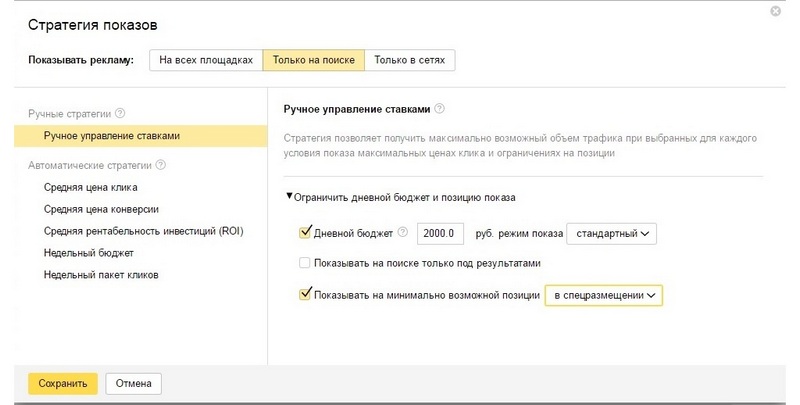Click the Показывать рекламу: label
Image resolution: width=800 pixels, height=405 pixels.
[81, 60]
